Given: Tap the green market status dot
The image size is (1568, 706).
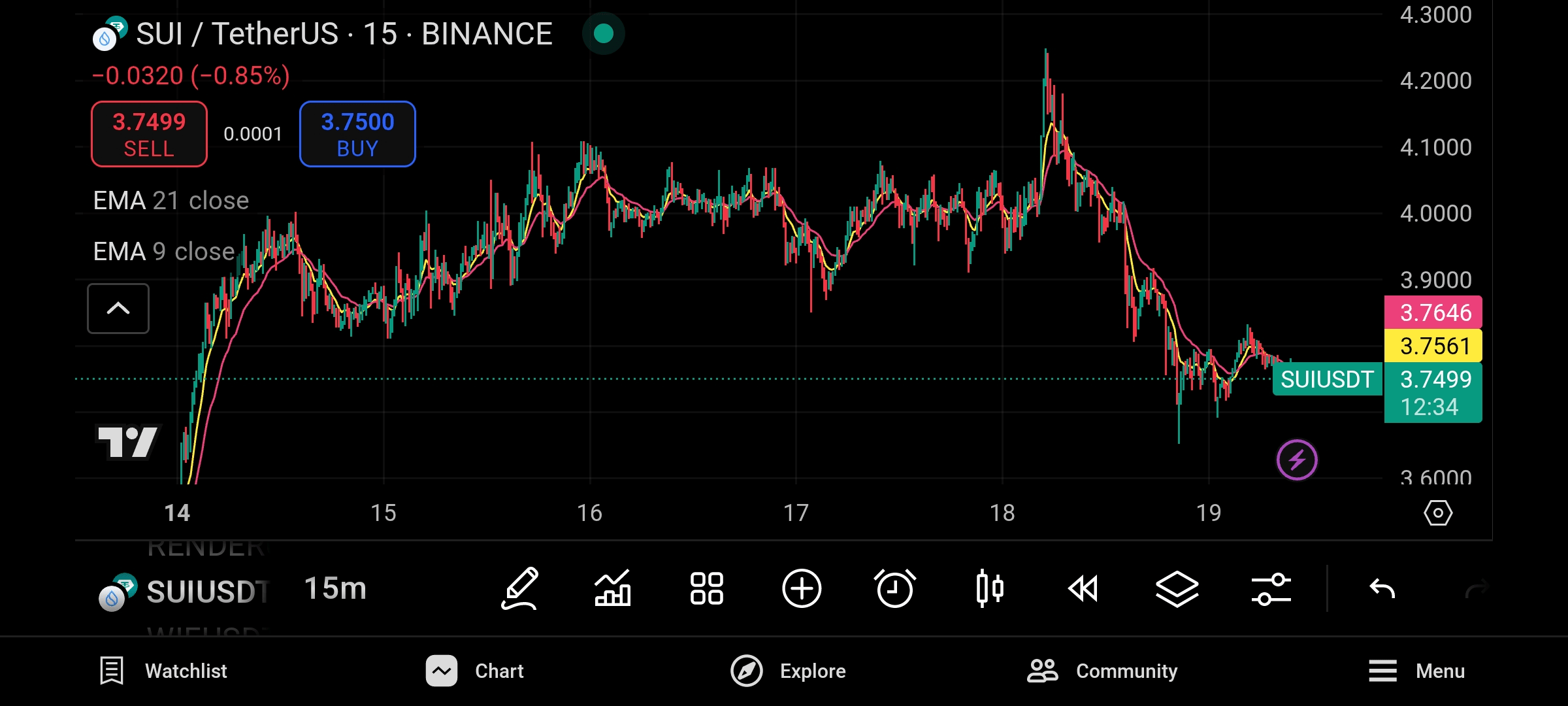Looking at the screenshot, I should pos(604,33).
